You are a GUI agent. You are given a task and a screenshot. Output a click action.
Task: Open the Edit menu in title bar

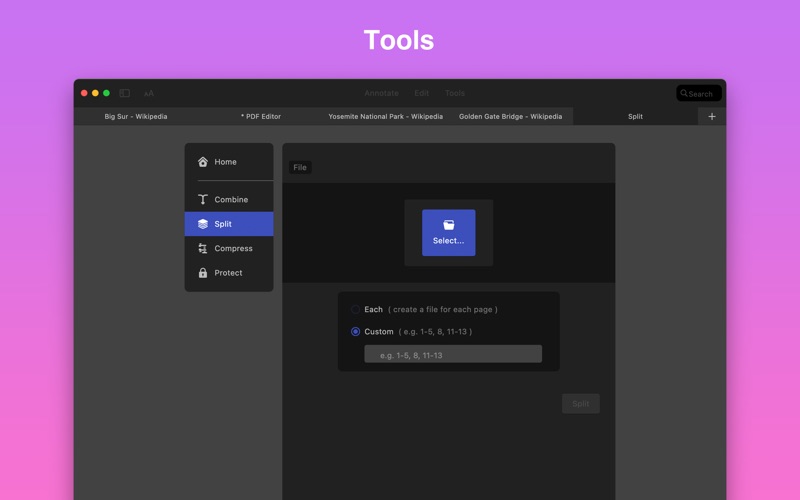click(x=422, y=93)
